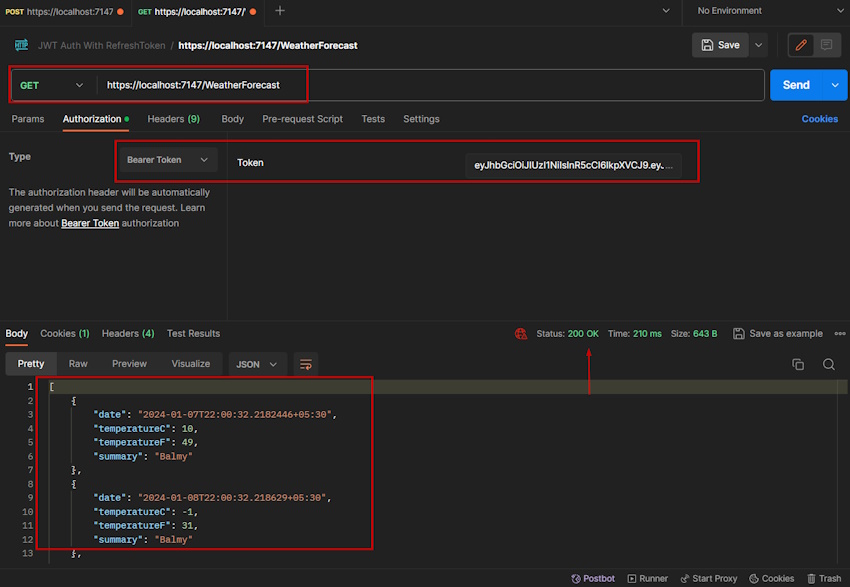
Task: Click Start Proxy in the footer
Action: click(x=709, y=578)
